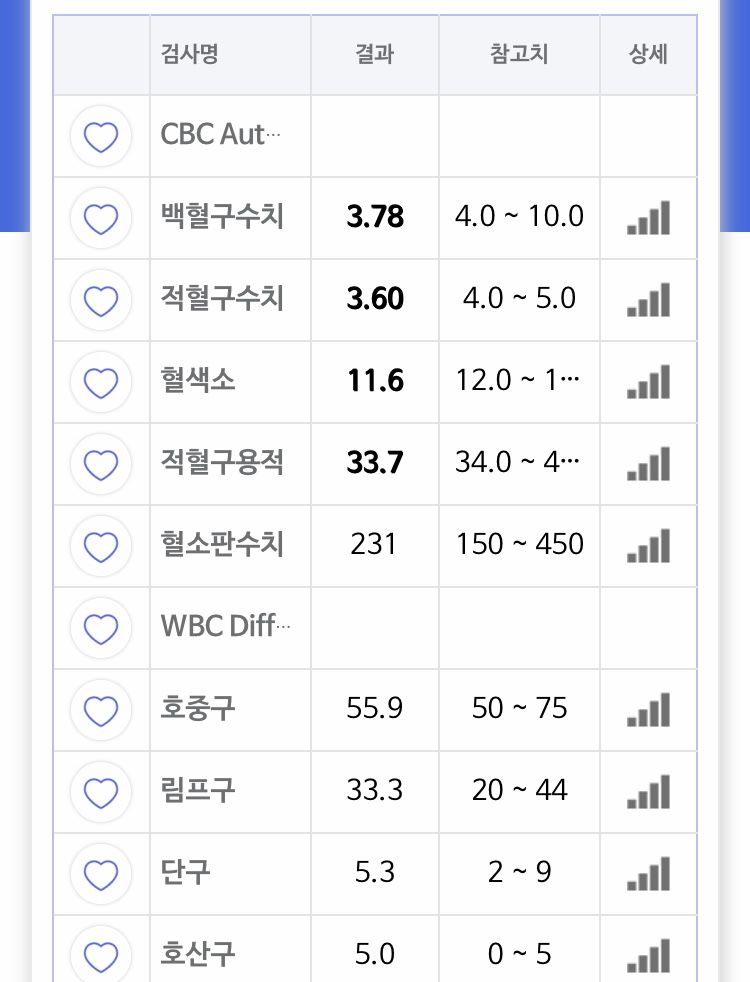Select the 참고치 column header
Screen dimensions: 750x982
pos(519,54)
